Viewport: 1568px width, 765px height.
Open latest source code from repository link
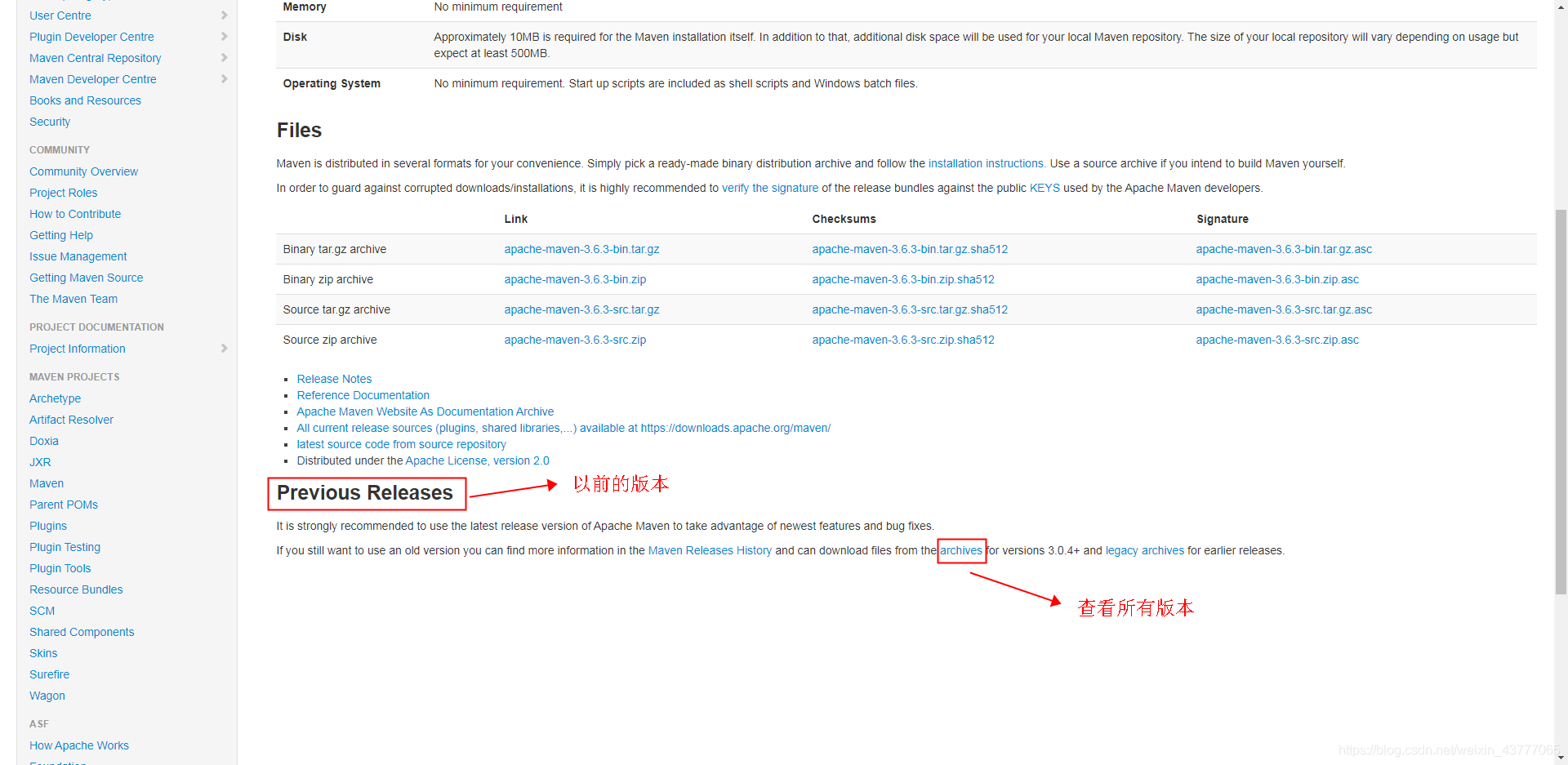pos(401,444)
